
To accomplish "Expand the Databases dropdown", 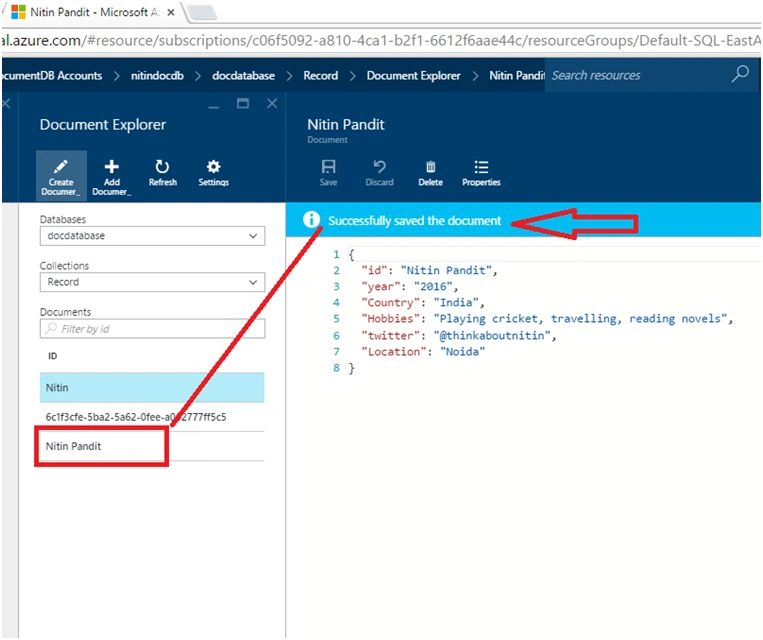I will pos(152,236).
